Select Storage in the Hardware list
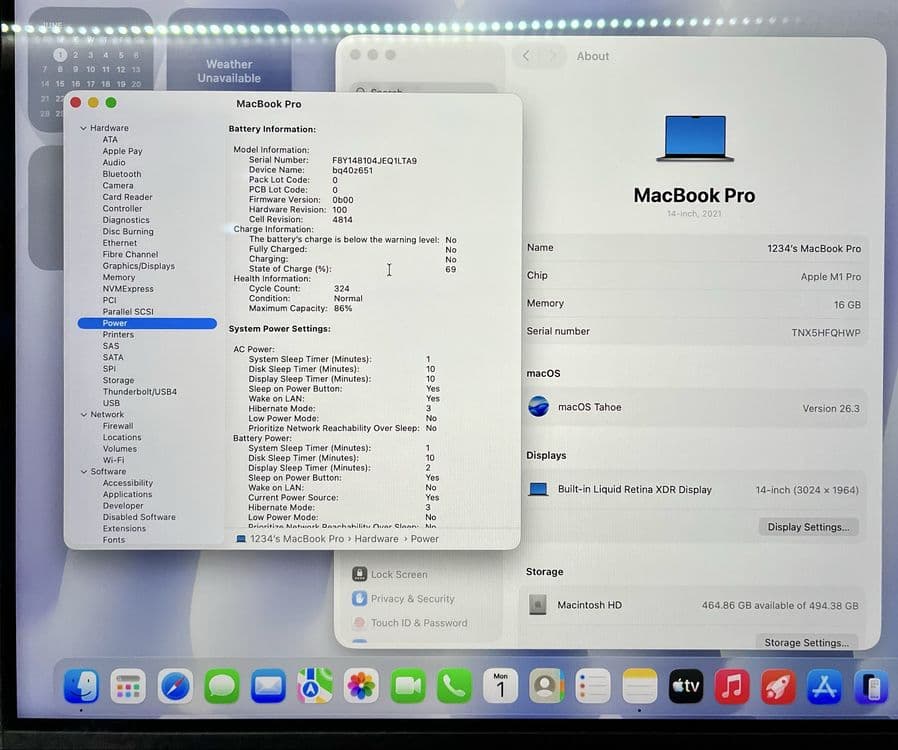898x750 pixels. 118,380
